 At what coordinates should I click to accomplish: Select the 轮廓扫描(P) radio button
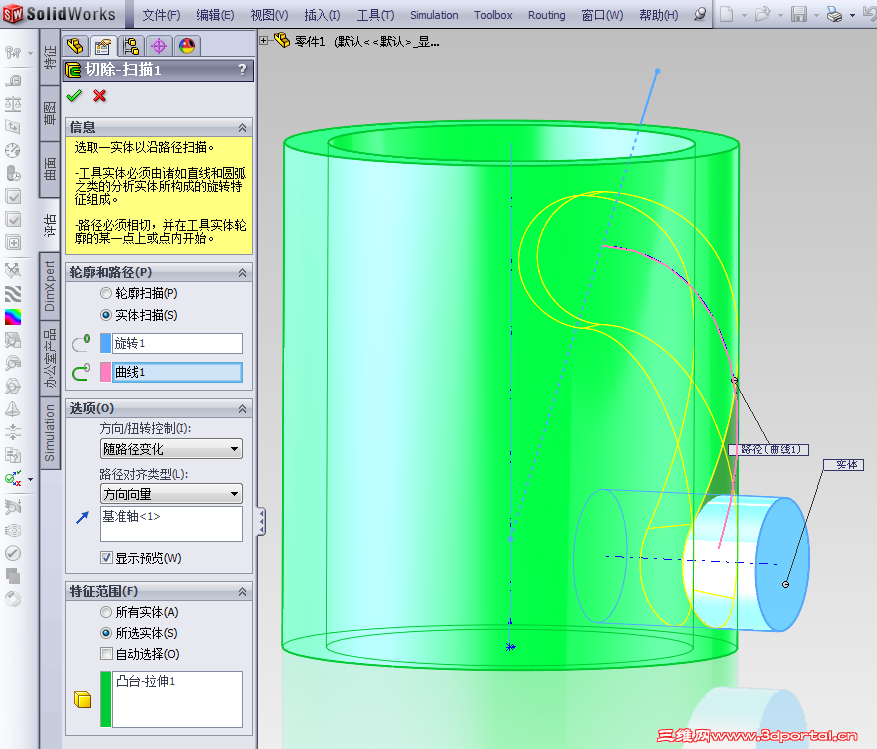click(106, 293)
